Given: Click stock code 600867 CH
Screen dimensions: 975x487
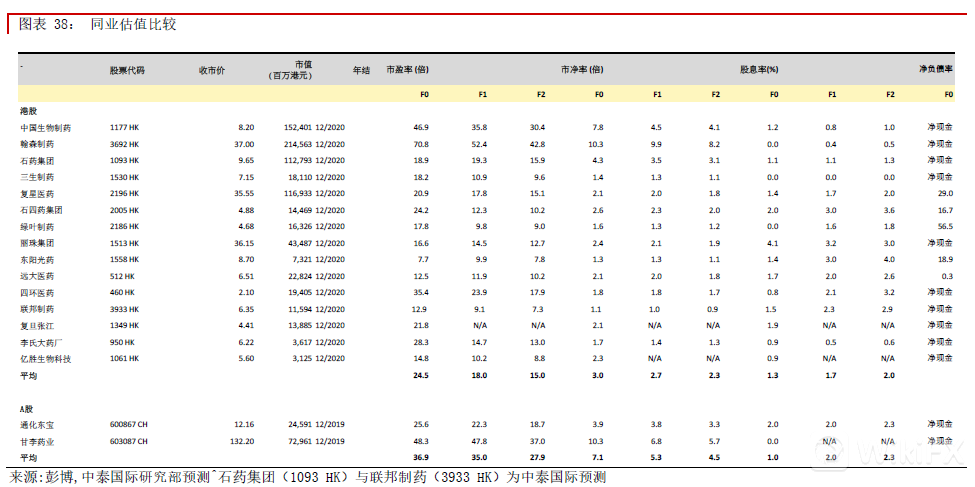Looking at the screenshot, I should 129,425.
